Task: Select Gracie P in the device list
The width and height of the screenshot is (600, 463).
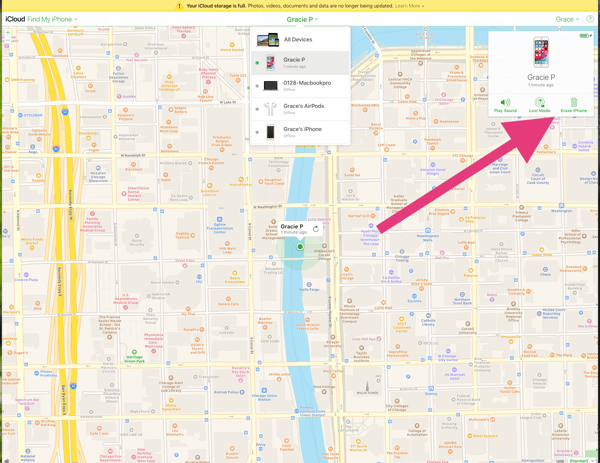Action: click(300, 63)
